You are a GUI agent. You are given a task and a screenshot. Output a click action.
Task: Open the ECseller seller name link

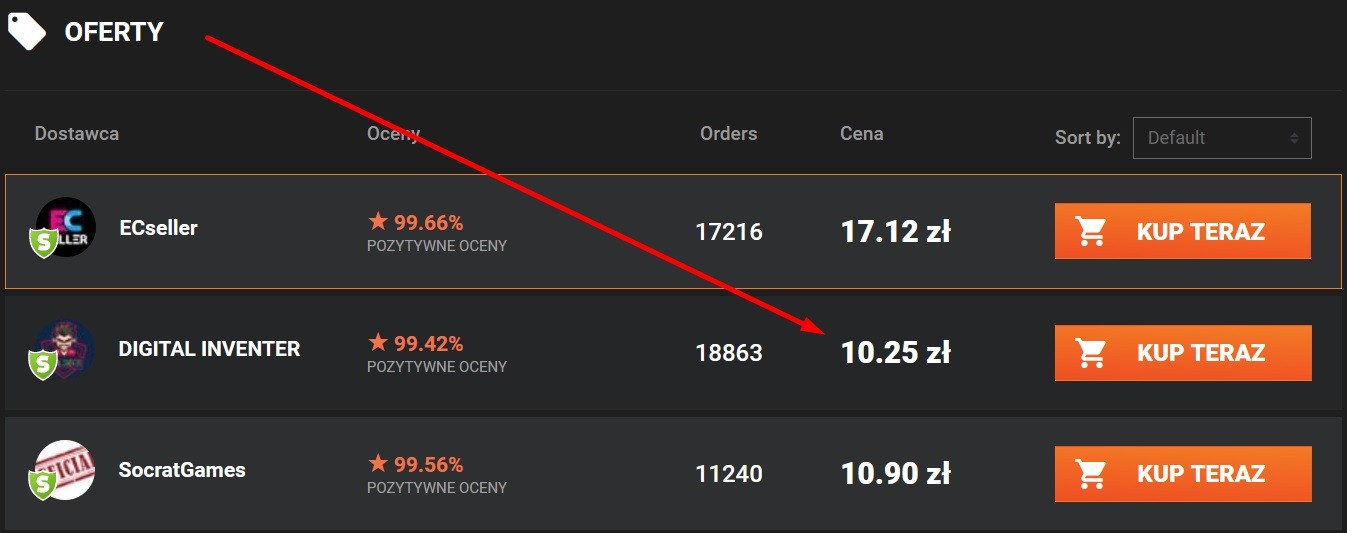[x=158, y=228]
